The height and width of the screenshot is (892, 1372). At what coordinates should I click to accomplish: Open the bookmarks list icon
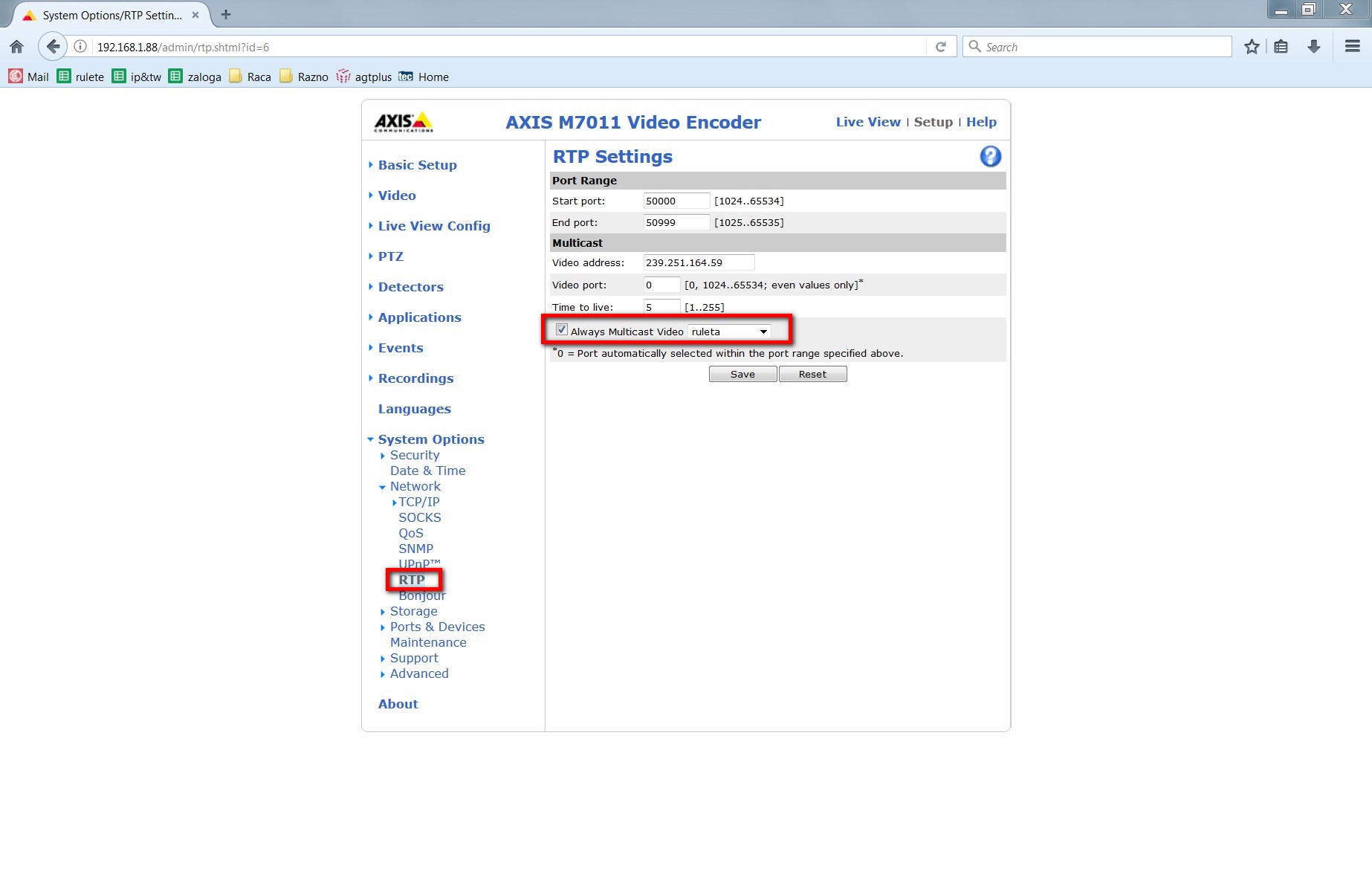(x=1281, y=47)
